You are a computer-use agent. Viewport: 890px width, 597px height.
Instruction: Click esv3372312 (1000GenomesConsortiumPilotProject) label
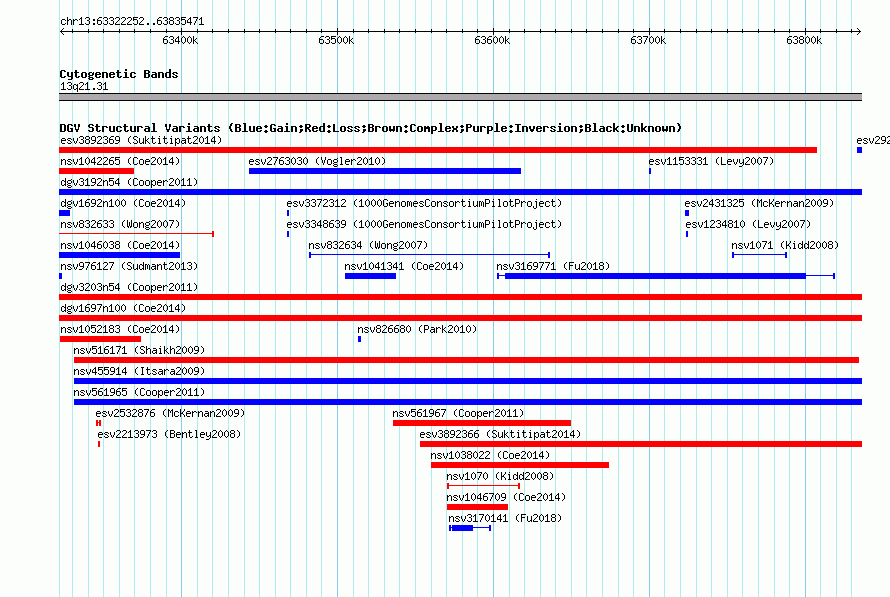pyautogui.click(x=424, y=203)
